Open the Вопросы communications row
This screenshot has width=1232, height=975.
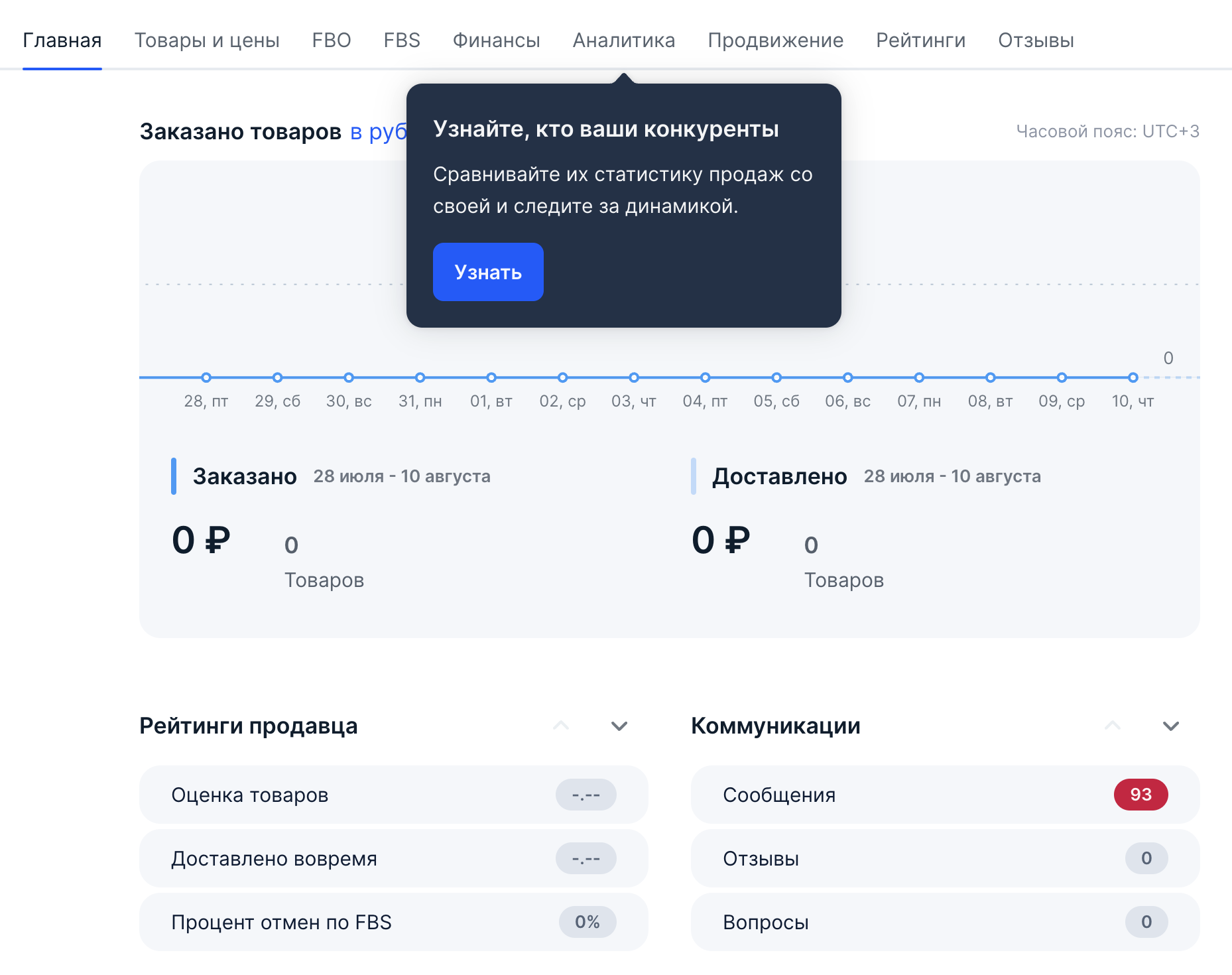(x=946, y=922)
